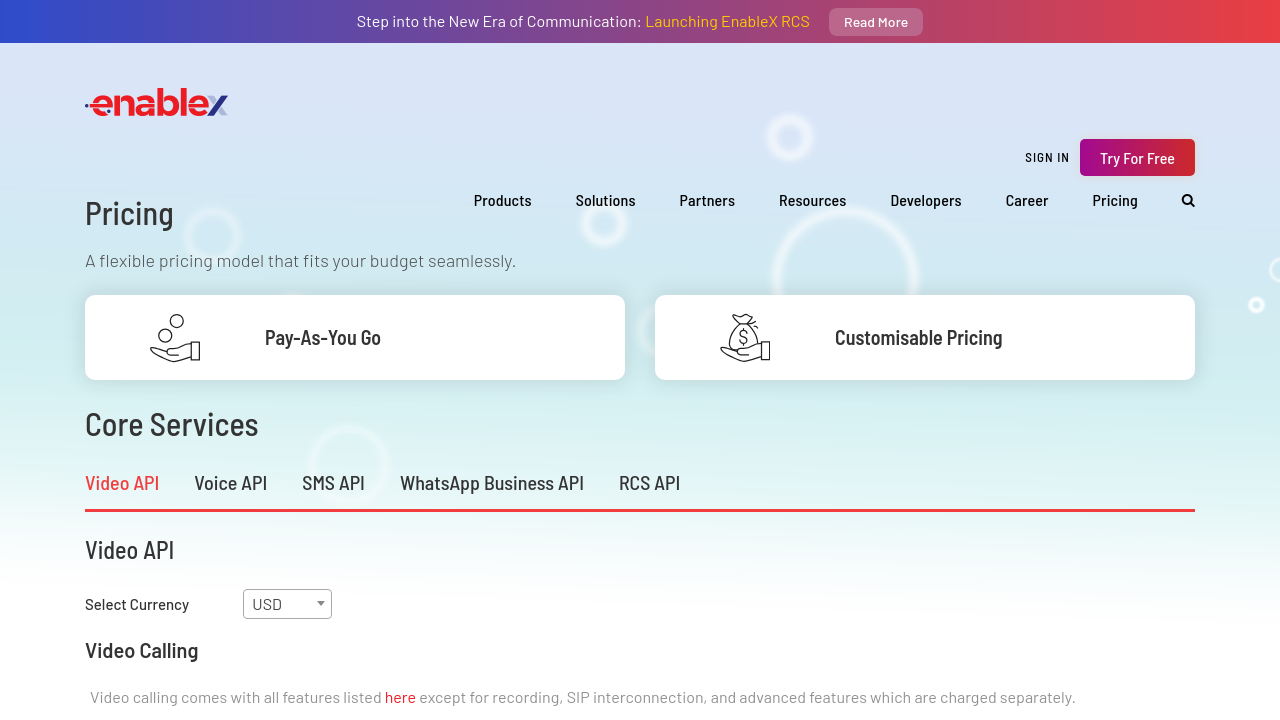Switch to the Voice API tab
This screenshot has width=1280, height=720.
[230, 483]
